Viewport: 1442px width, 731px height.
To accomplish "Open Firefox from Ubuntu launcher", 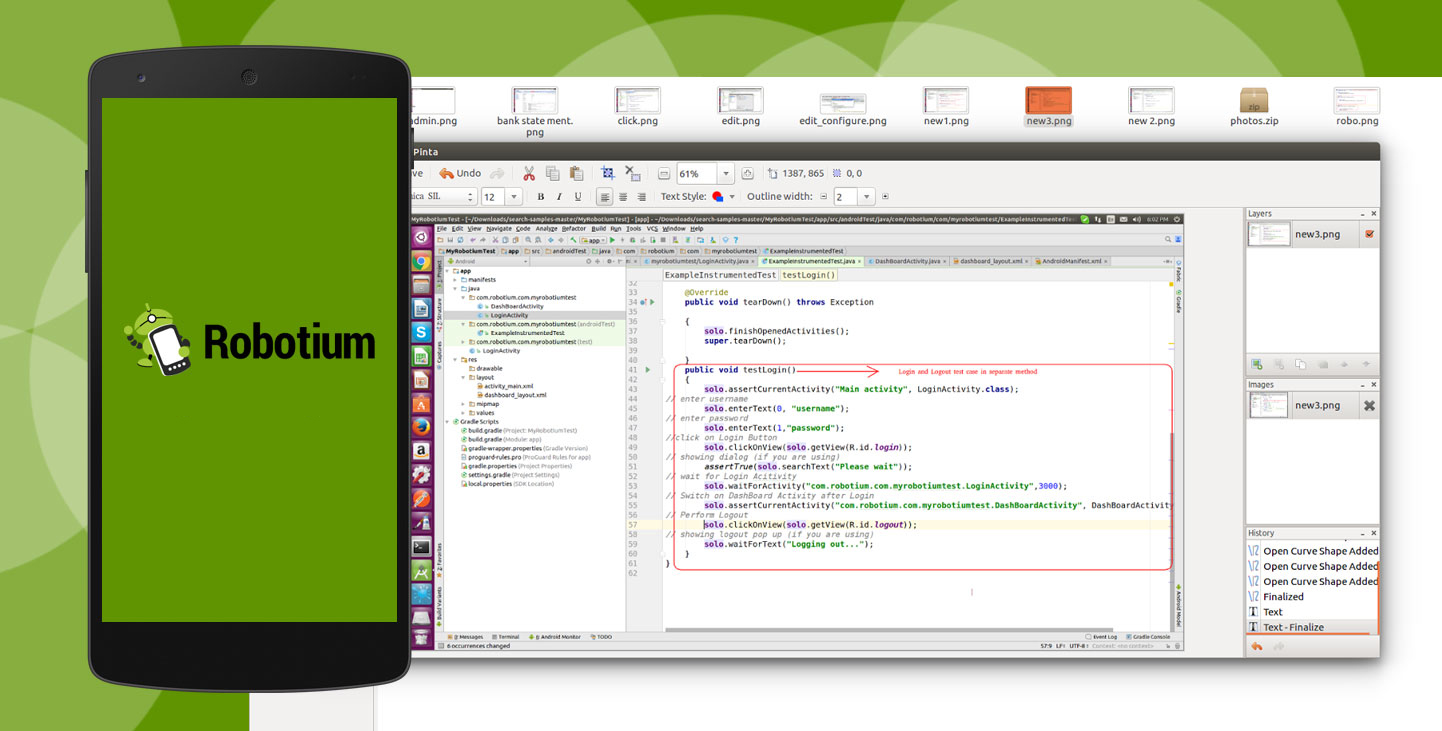I will 422,427.
